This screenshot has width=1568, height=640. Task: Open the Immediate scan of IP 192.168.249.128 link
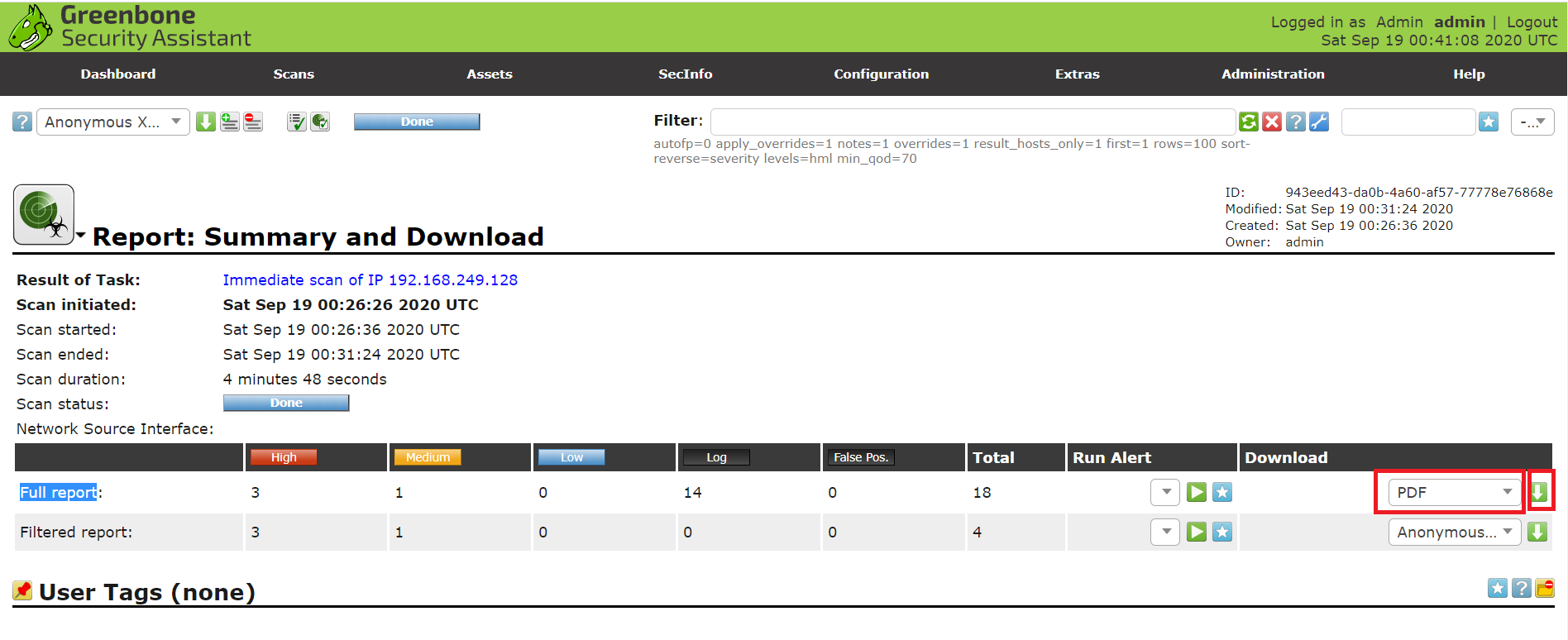(x=370, y=280)
